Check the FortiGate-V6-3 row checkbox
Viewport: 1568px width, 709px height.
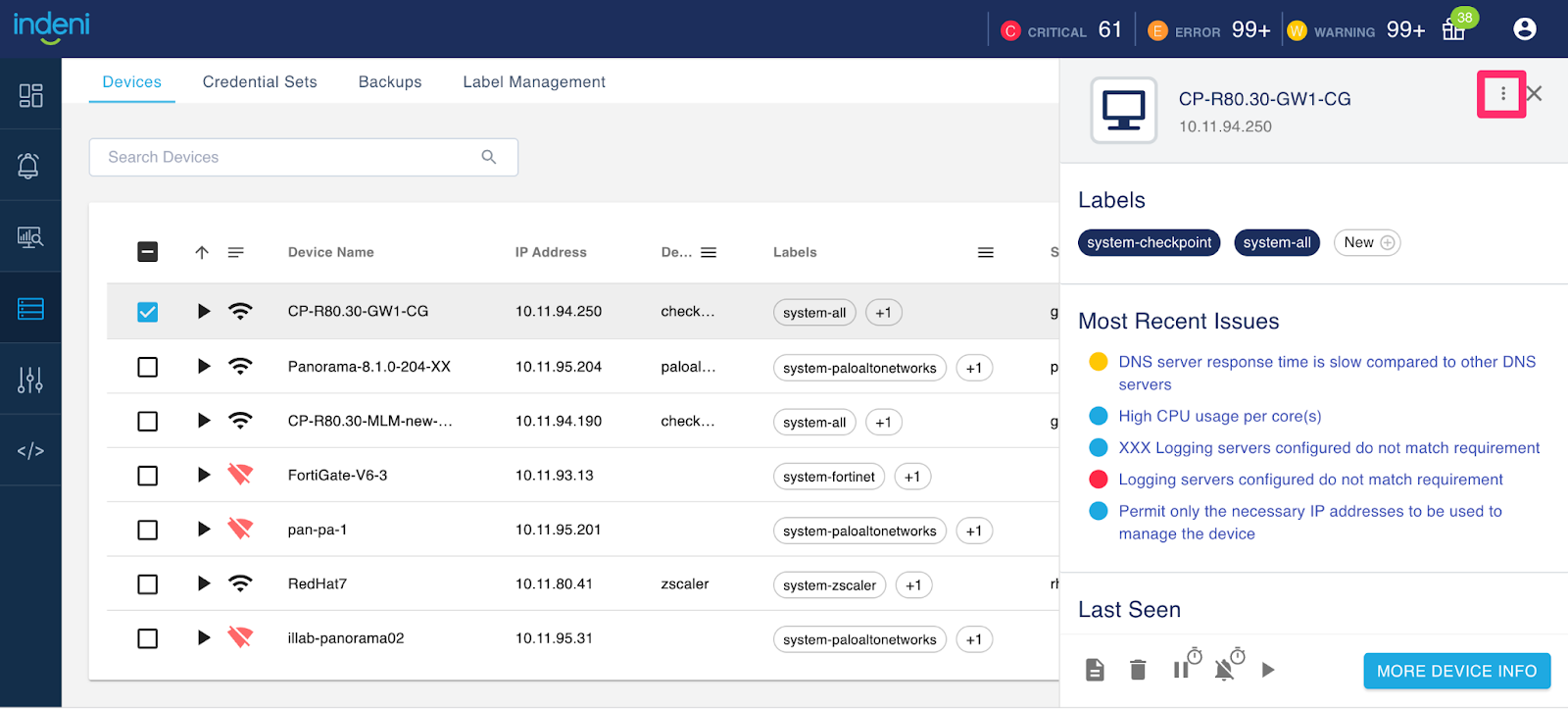tap(147, 476)
